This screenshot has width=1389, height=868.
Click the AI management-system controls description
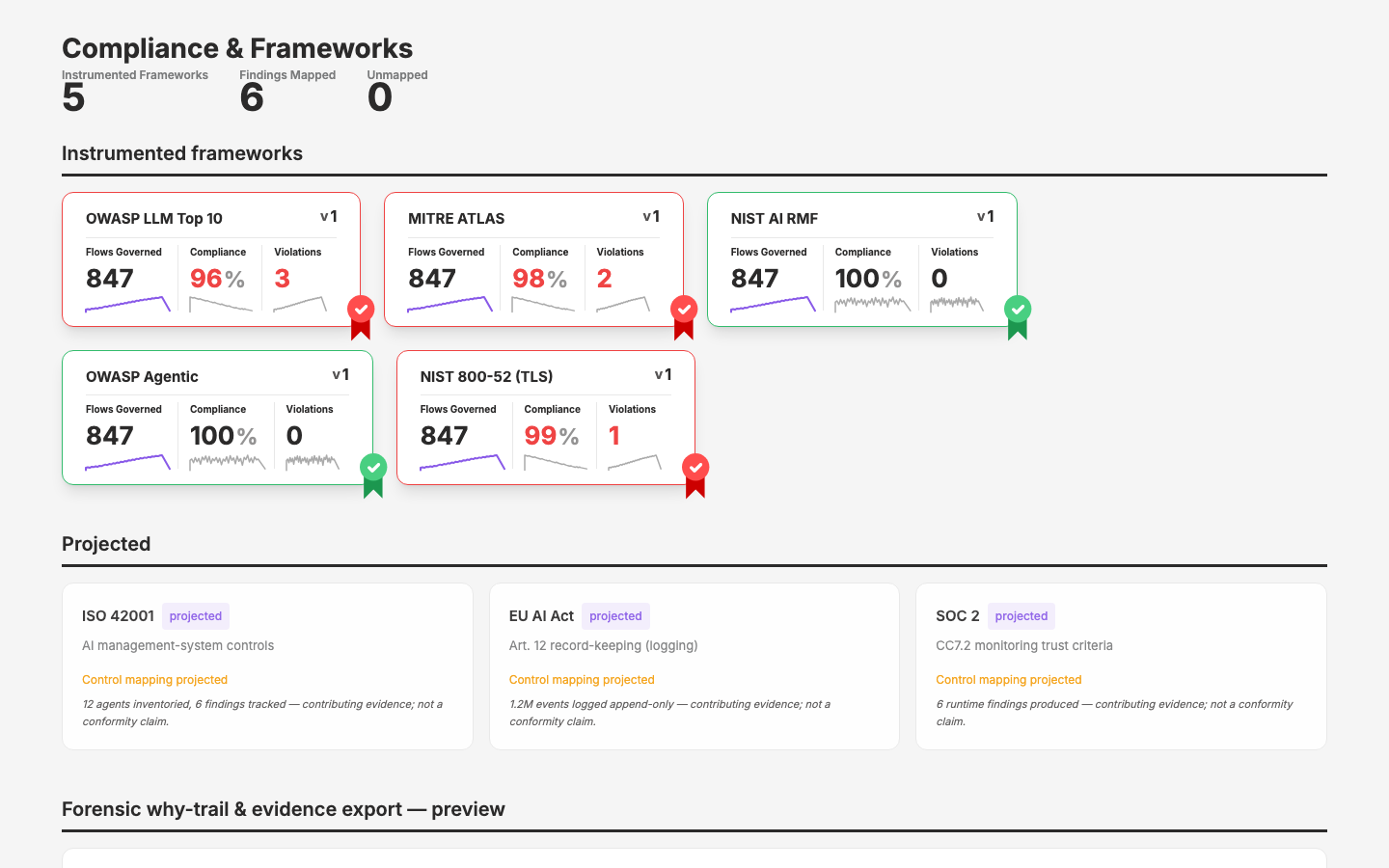(177, 646)
